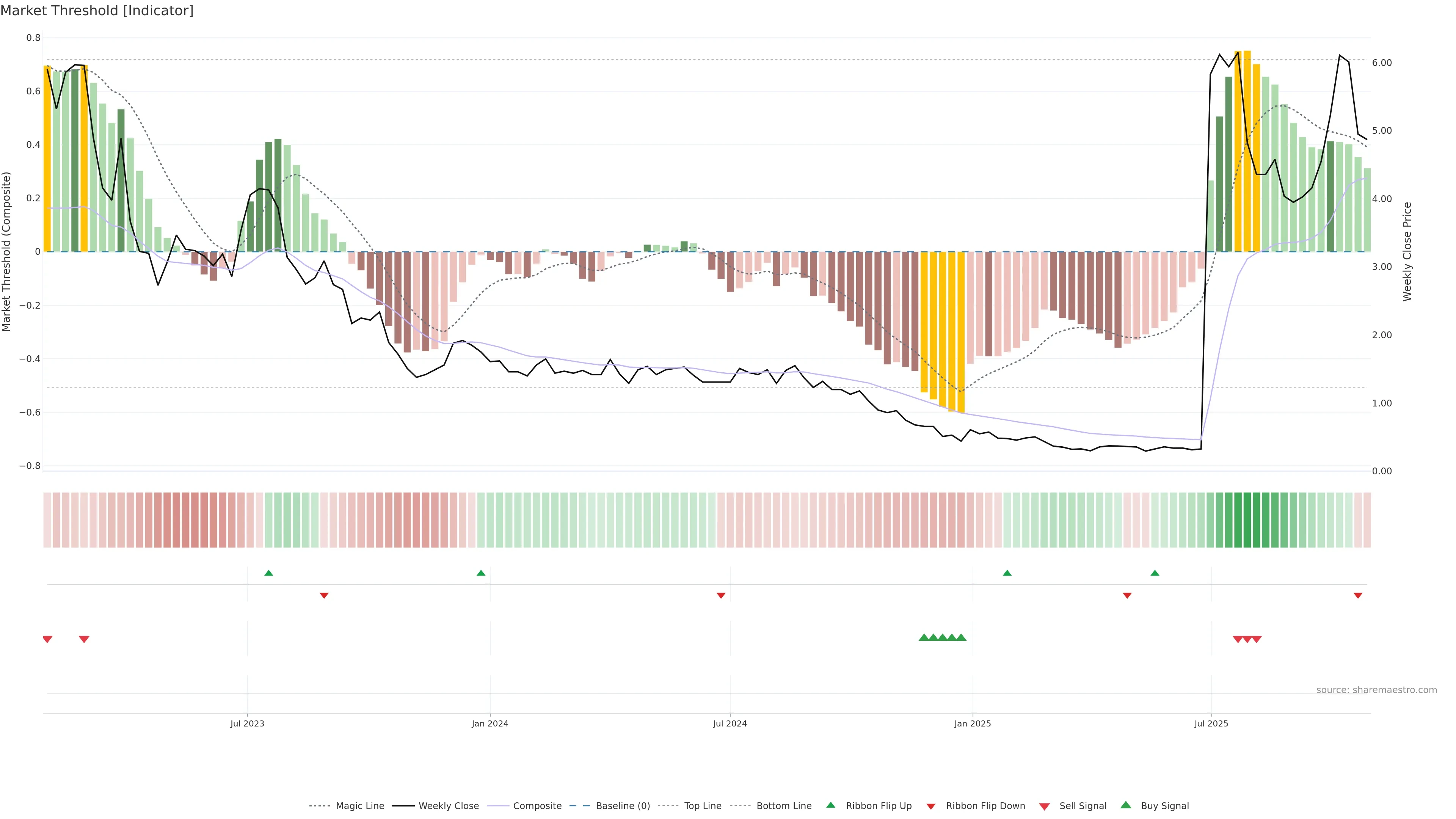This screenshot has width=1456, height=819.
Task: Click the Market Threshold [Indicator] title
Action: 97,11
